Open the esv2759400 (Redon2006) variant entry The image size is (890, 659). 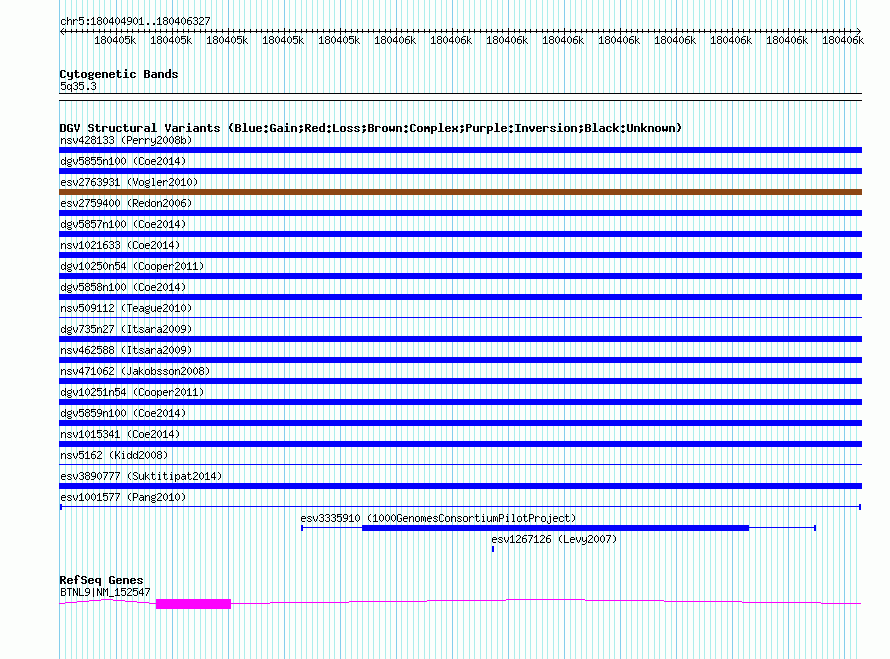(112, 203)
